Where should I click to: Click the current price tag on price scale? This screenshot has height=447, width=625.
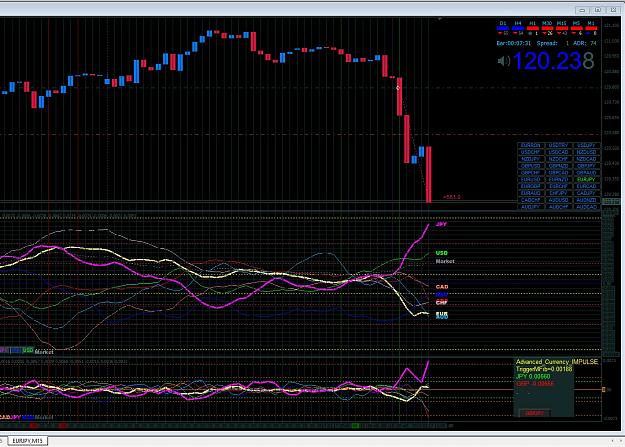(611, 202)
